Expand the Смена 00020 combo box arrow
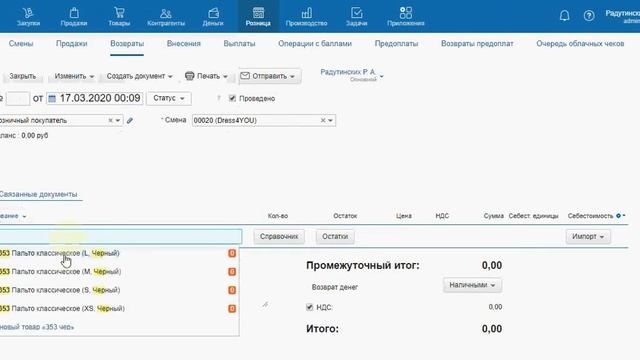This screenshot has width=640, height=360. click(x=330, y=120)
